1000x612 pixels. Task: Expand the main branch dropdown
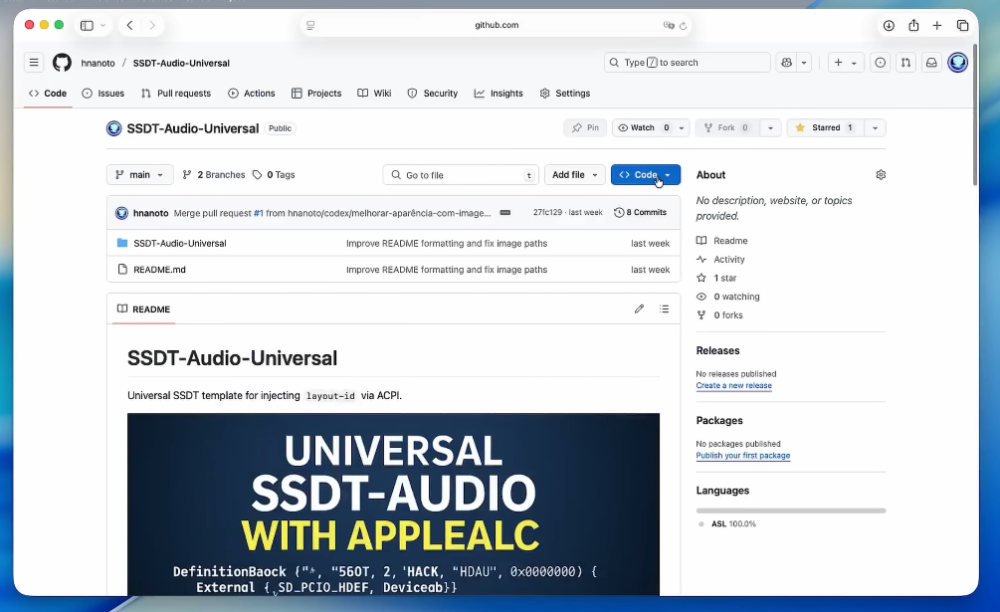coord(140,175)
